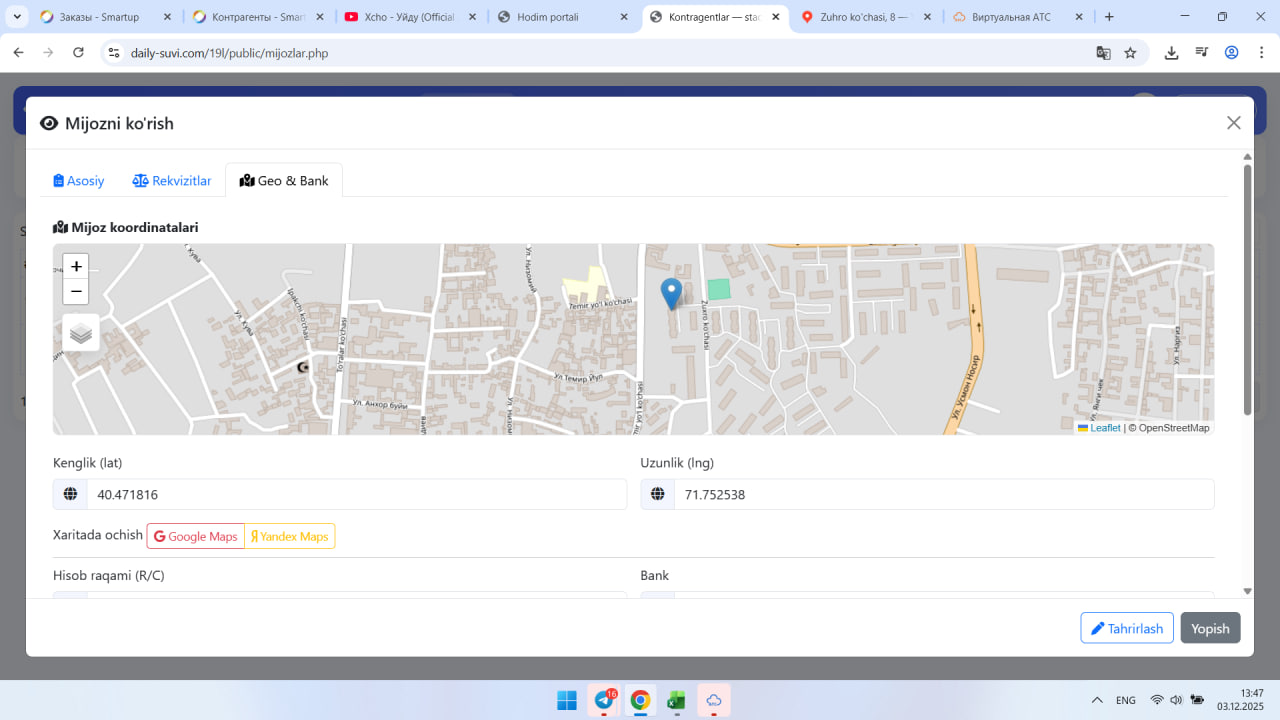Close the Kontragentlar browser tab
The height and width of the screenshot is (720, 1280).
(x=776, y=17)
